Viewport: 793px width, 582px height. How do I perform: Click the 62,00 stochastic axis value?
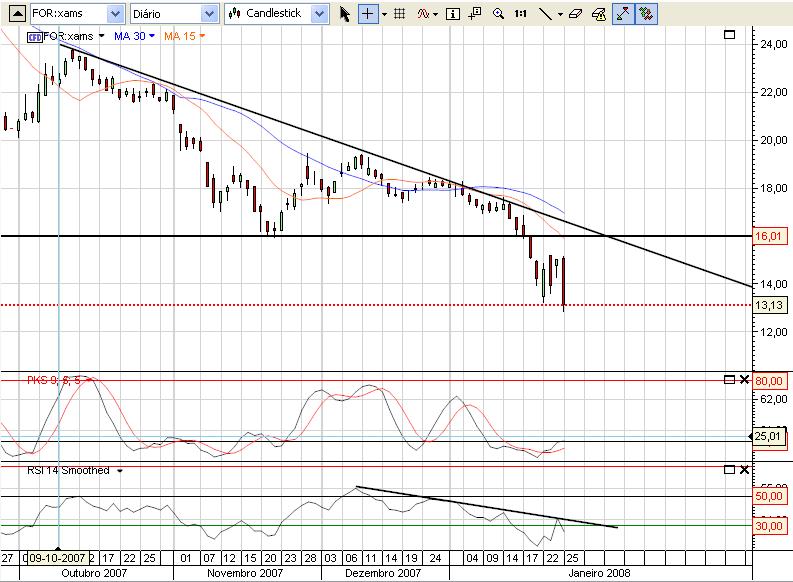point(774,399)
